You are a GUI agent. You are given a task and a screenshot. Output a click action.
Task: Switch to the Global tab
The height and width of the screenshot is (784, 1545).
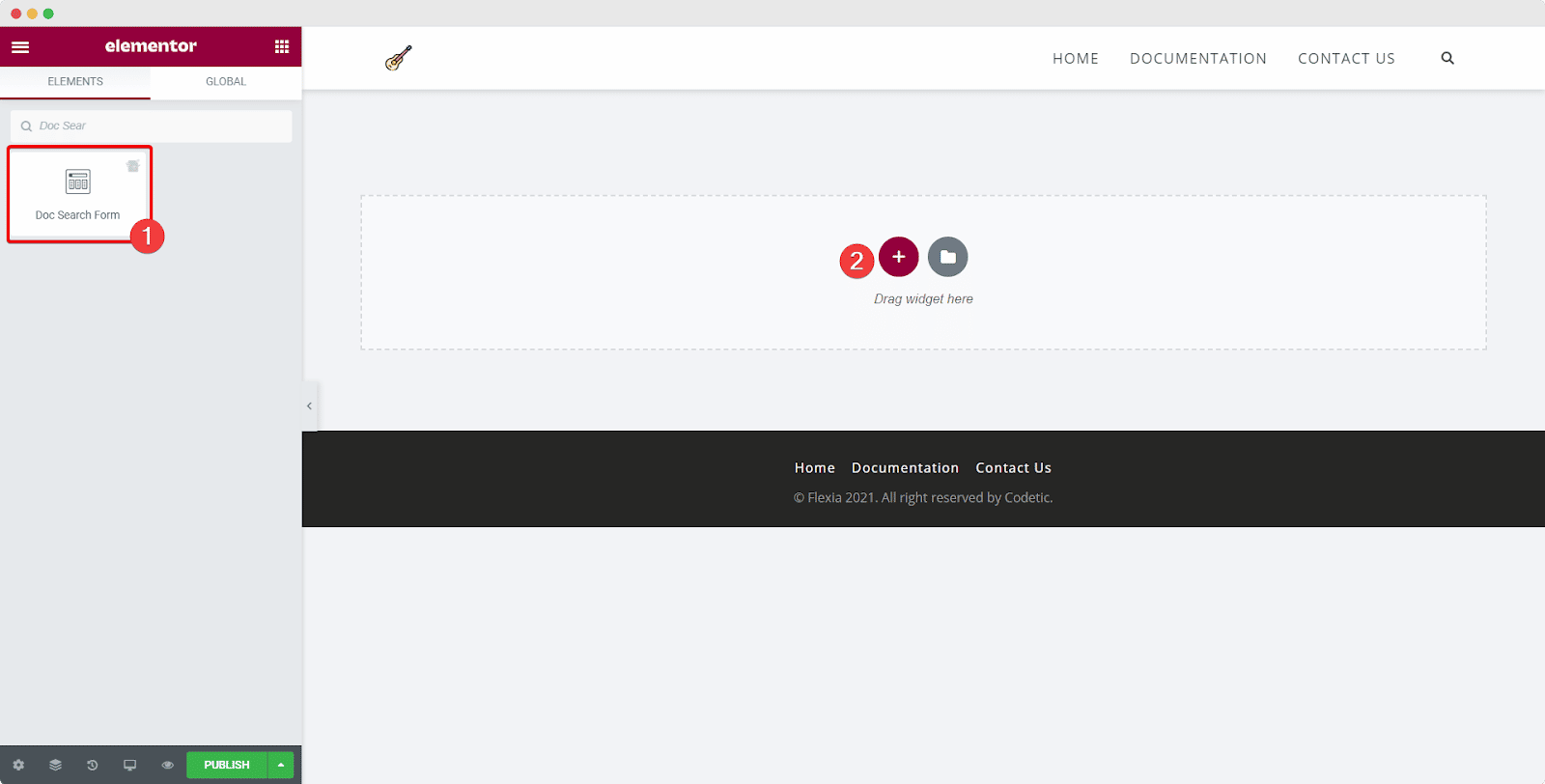(226, 82)
